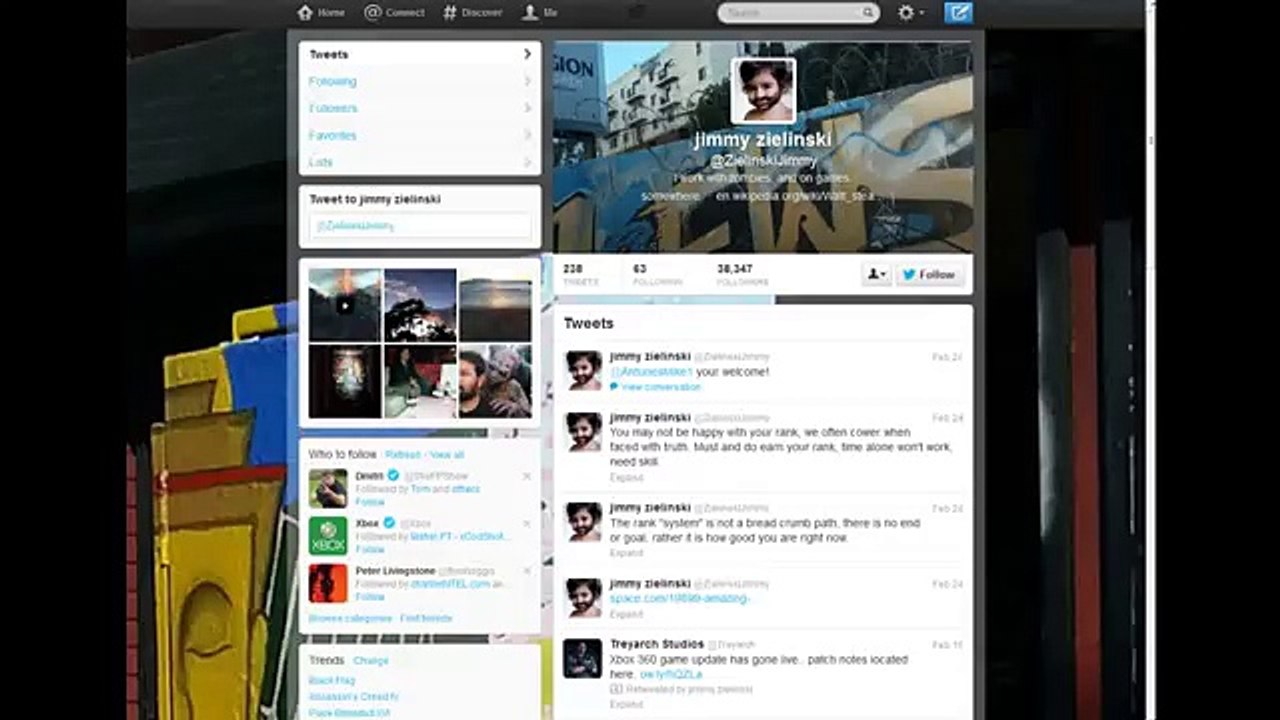Screen dimensions: 1280x720
Task: Open the gear settings dropdown in the top bar
Action: [x=910, y=13]
